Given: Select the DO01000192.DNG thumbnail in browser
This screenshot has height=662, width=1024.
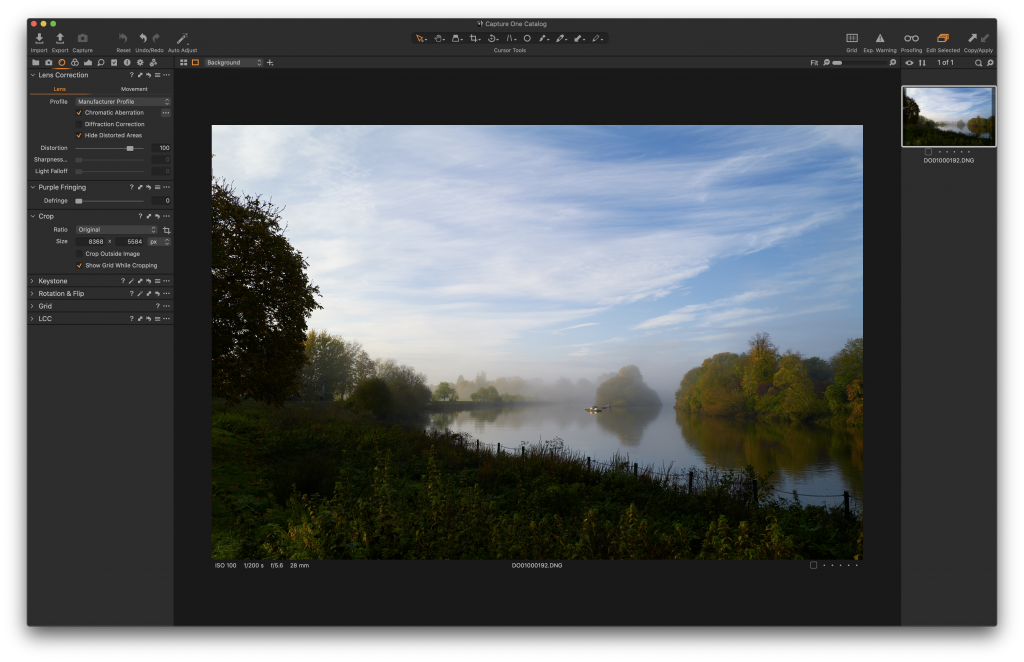Looking at the screenshot, I should pyautogui.click(x=949, y=117).
